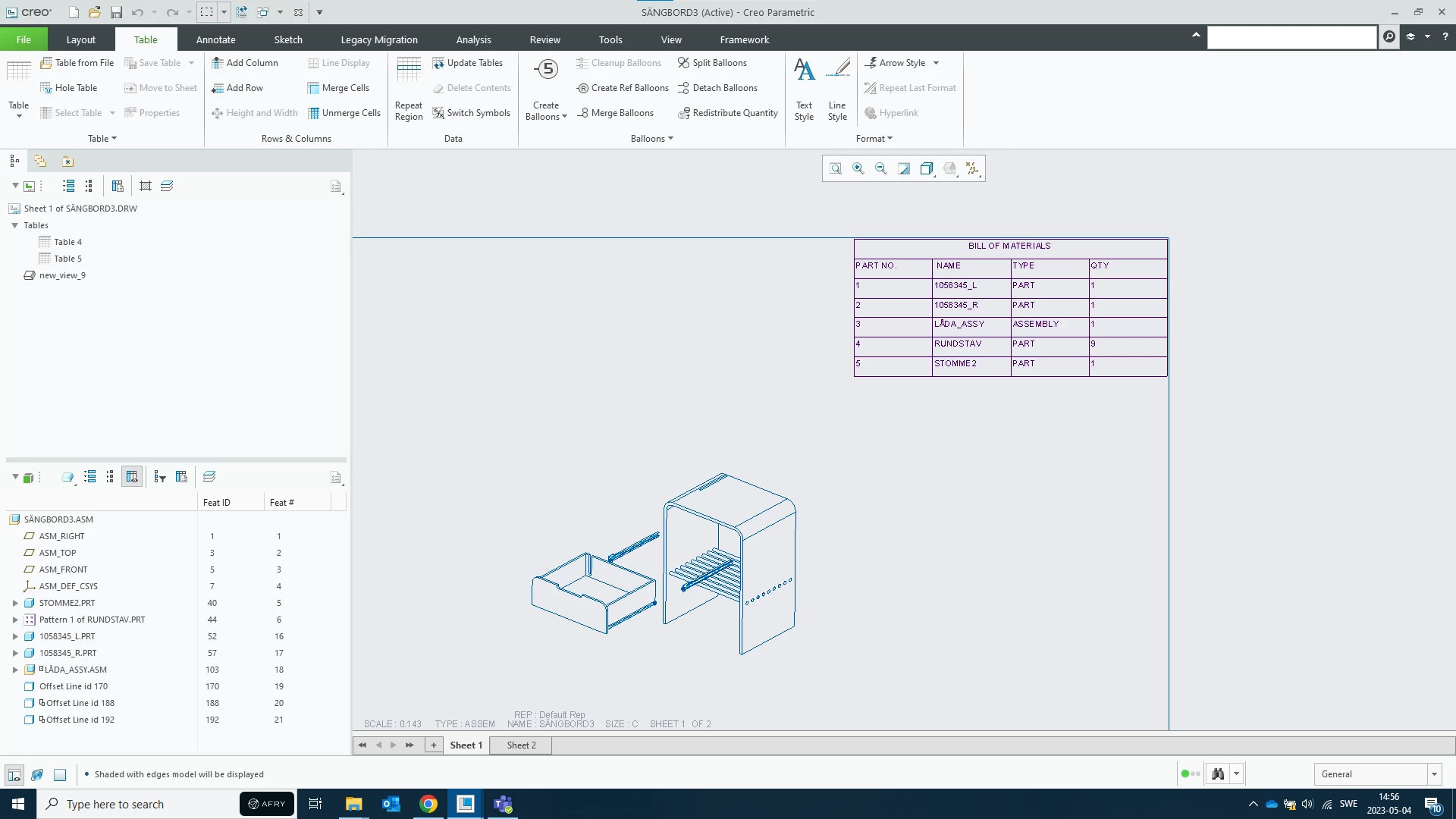
Task: Click the Save icon in quick access
Action: pyautogui.click(x=116, y=12)
